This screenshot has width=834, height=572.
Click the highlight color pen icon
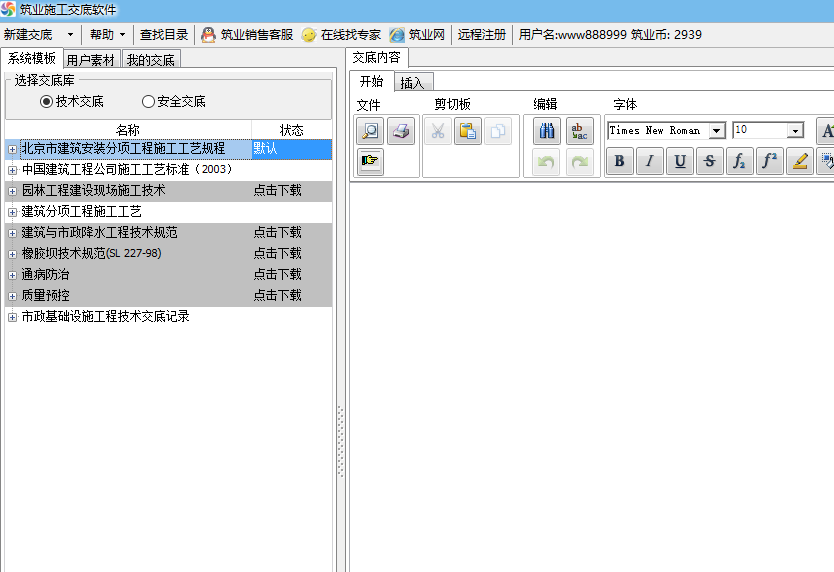coord(799,161)
